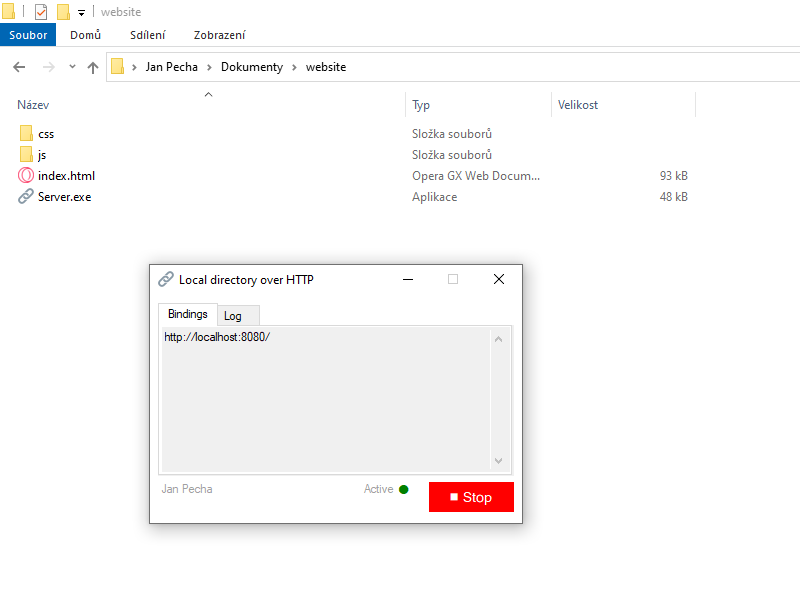Screen dimensions: 800x600
Task: Click the properties checkmark icon in title bar
Action: pos(41,12)
